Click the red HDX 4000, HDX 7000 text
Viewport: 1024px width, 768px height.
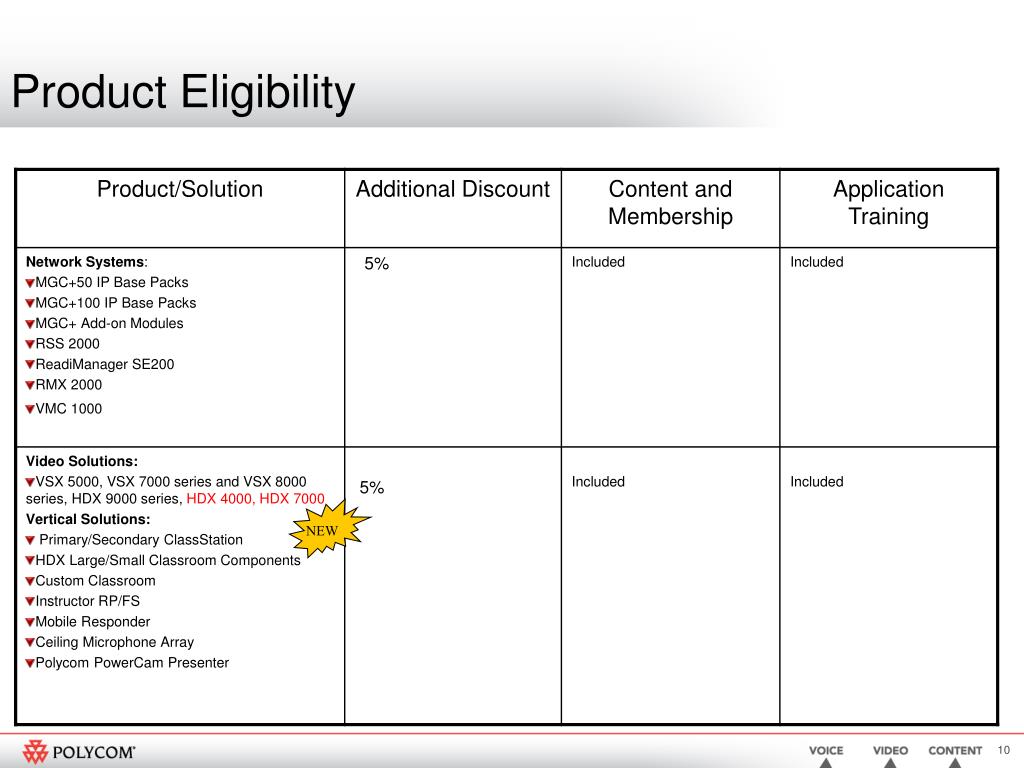click(x=255, y=499)
